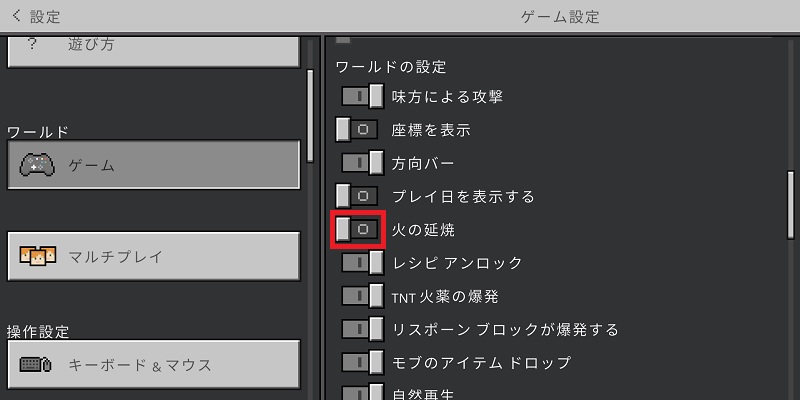Toggle リスポーン ブロックが爆発する switch

click(362, 329)
